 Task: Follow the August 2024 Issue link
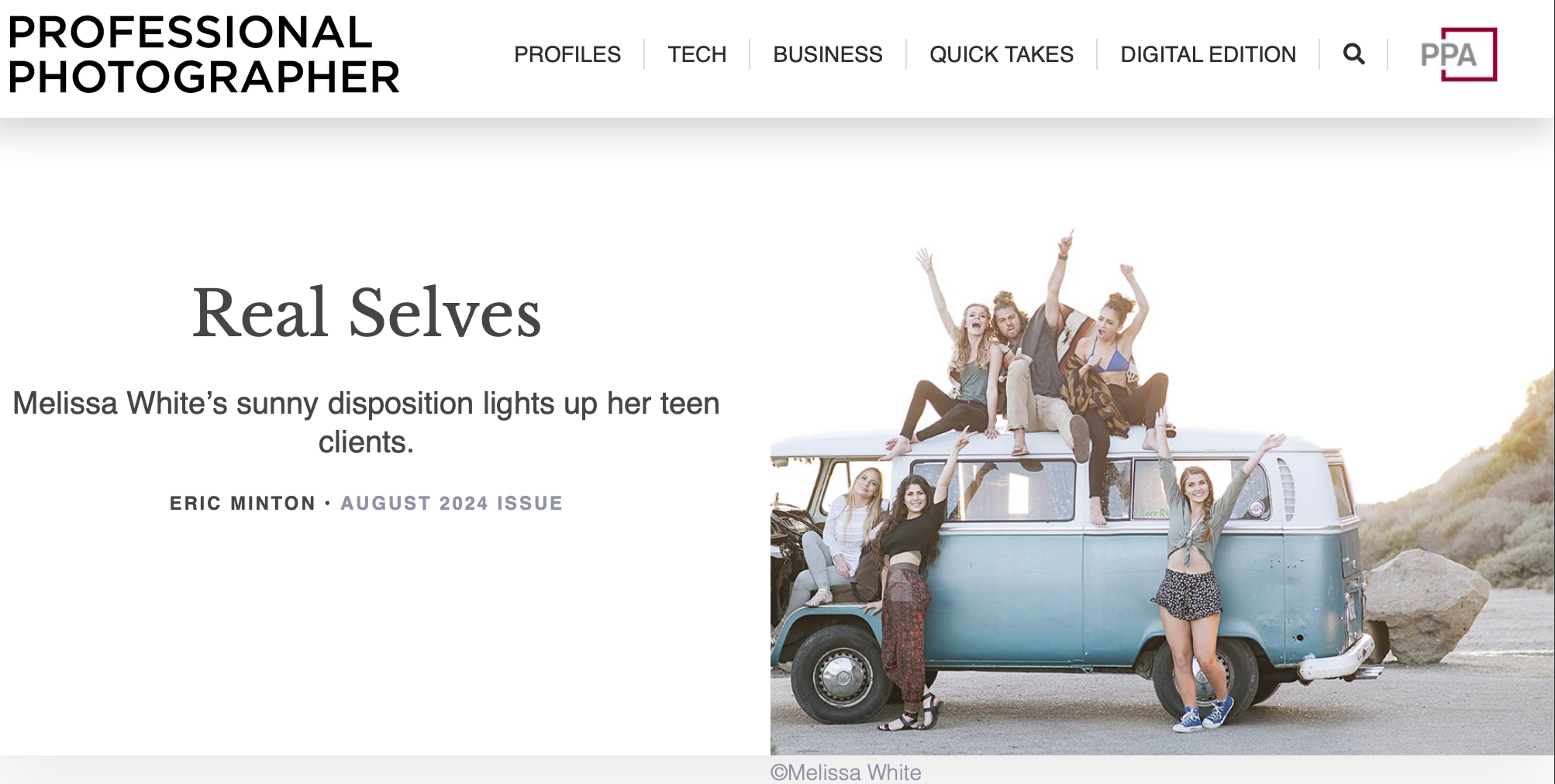coord(452,504)
